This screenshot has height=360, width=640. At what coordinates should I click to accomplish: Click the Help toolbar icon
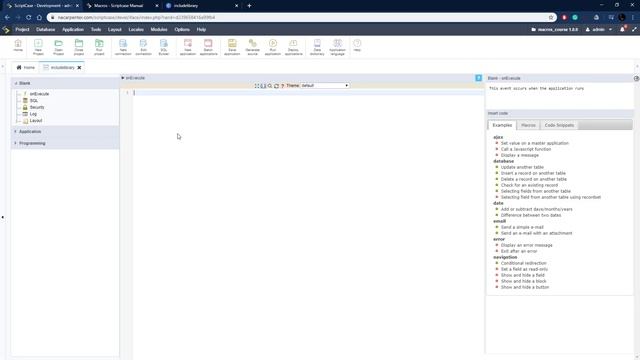pyautogui.click(x=357, y=45)
